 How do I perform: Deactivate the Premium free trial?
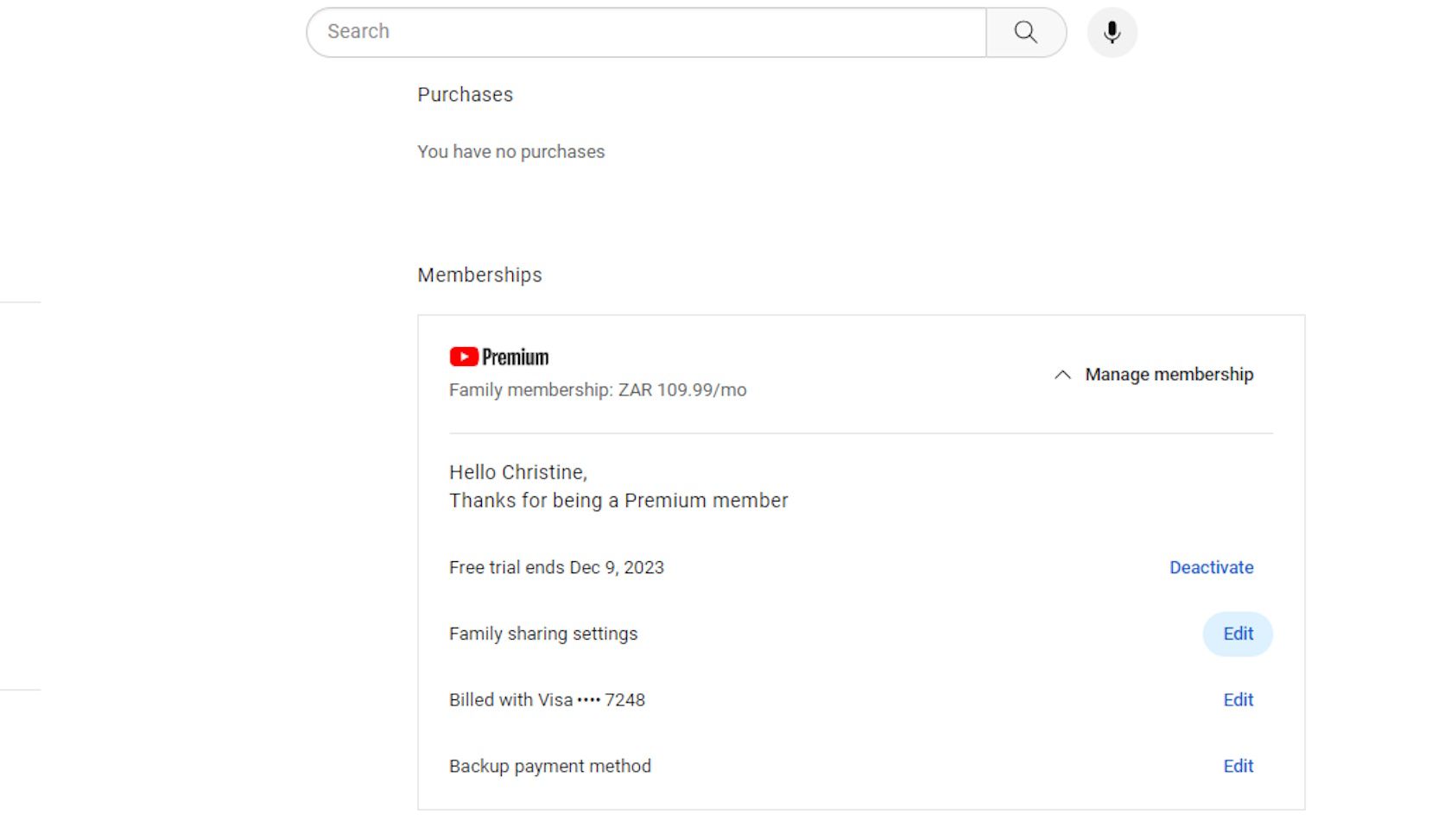[x=1210, y=567]
